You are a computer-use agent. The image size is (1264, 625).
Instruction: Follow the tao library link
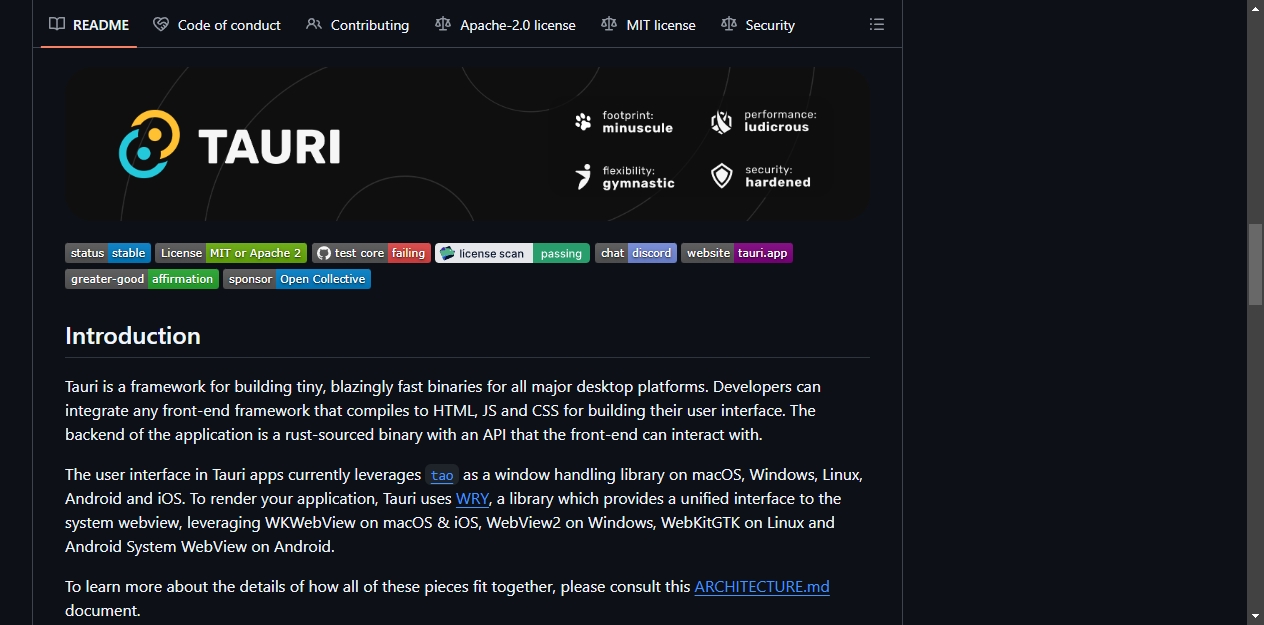442,475
